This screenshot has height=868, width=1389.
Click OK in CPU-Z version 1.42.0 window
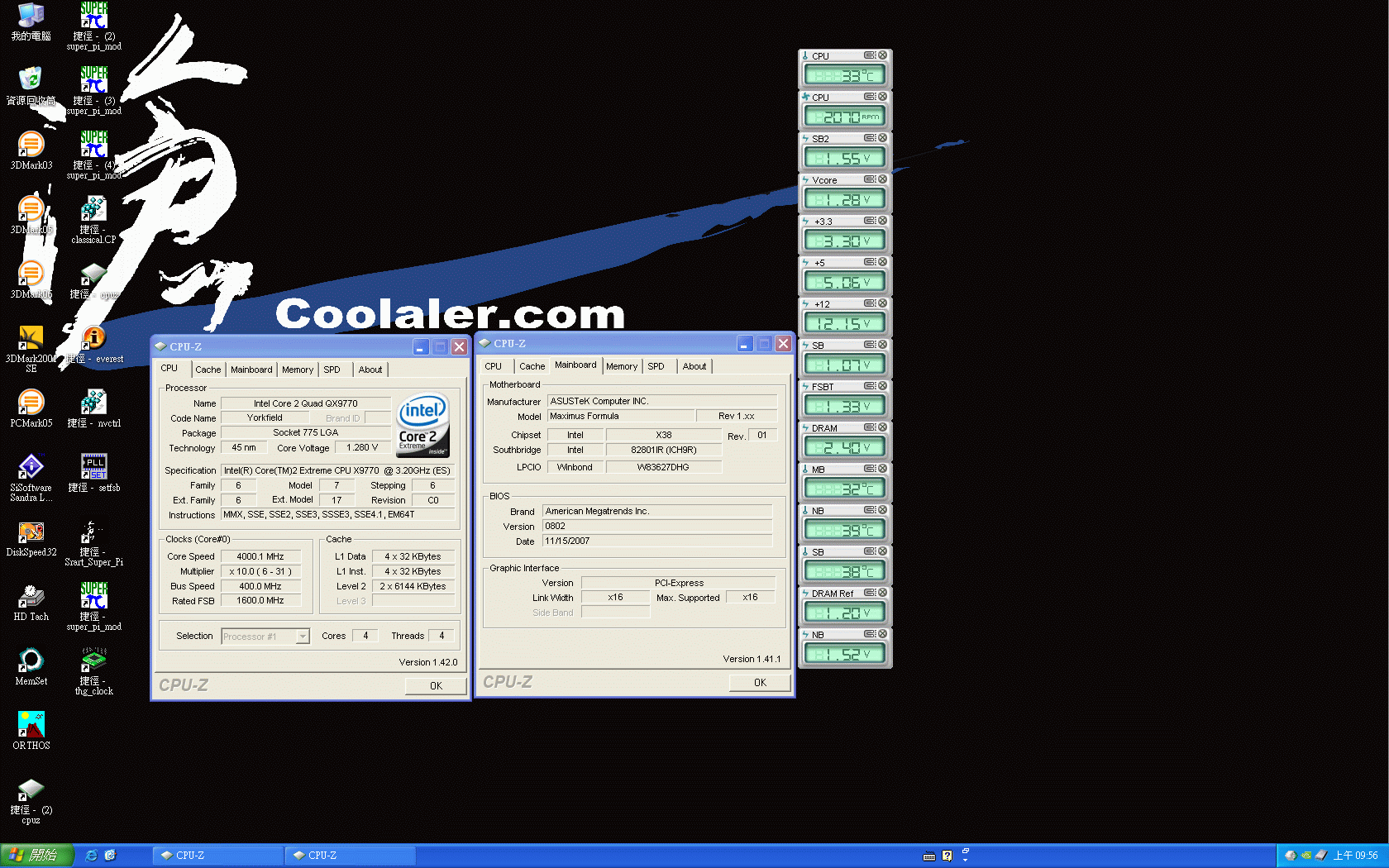click(436, 686)
